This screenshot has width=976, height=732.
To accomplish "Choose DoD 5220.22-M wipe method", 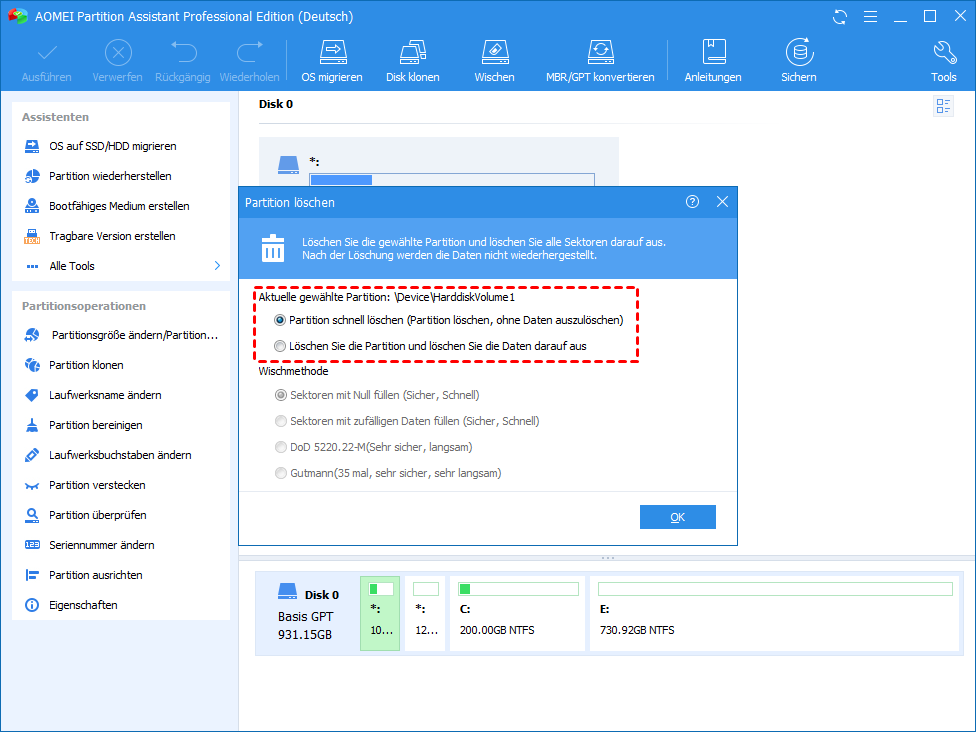I will [281, 447].
